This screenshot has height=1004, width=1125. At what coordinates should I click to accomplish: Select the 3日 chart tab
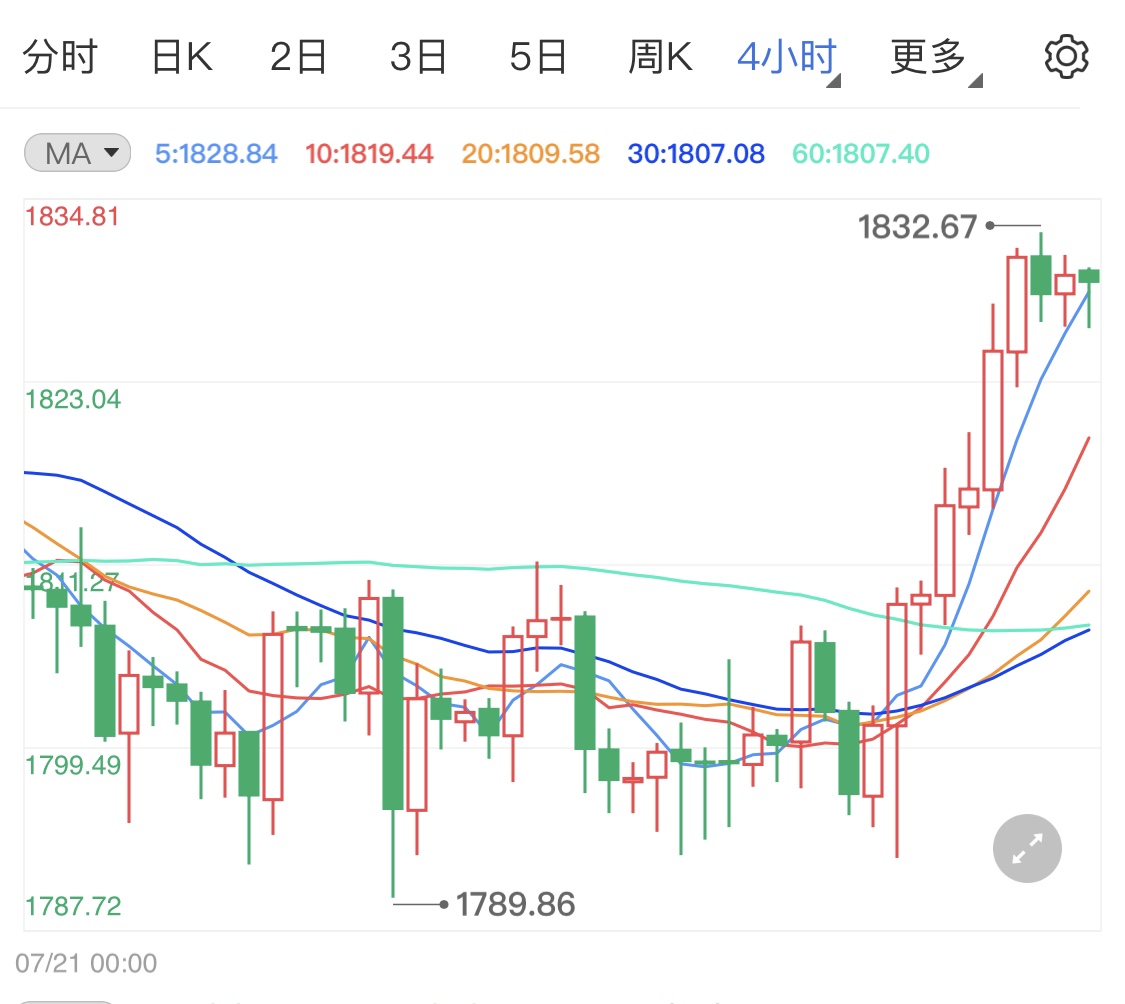click(418, 57)
